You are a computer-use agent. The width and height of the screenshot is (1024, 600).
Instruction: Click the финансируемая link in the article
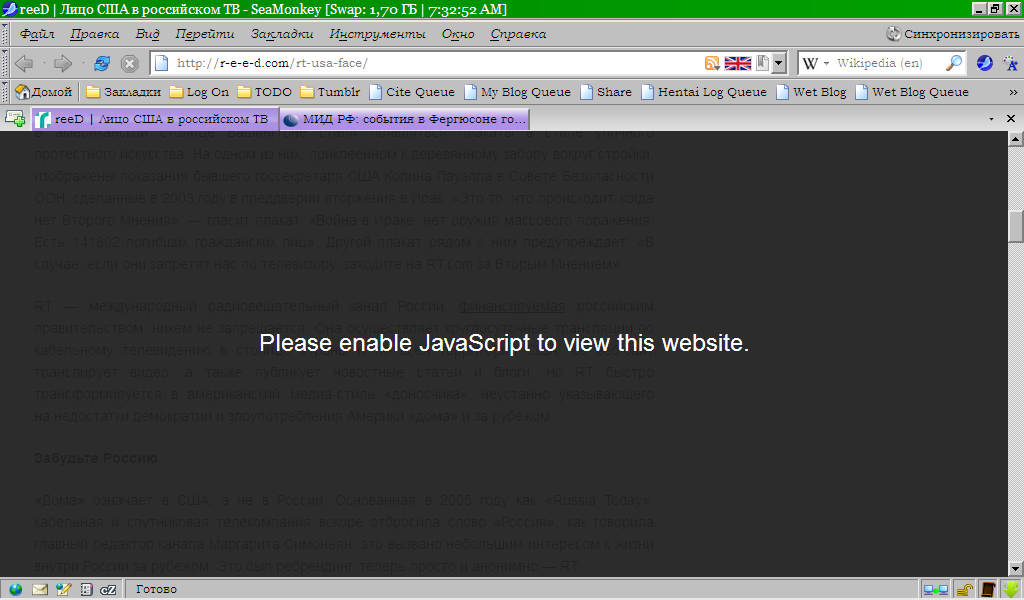(x=512, y=306)
